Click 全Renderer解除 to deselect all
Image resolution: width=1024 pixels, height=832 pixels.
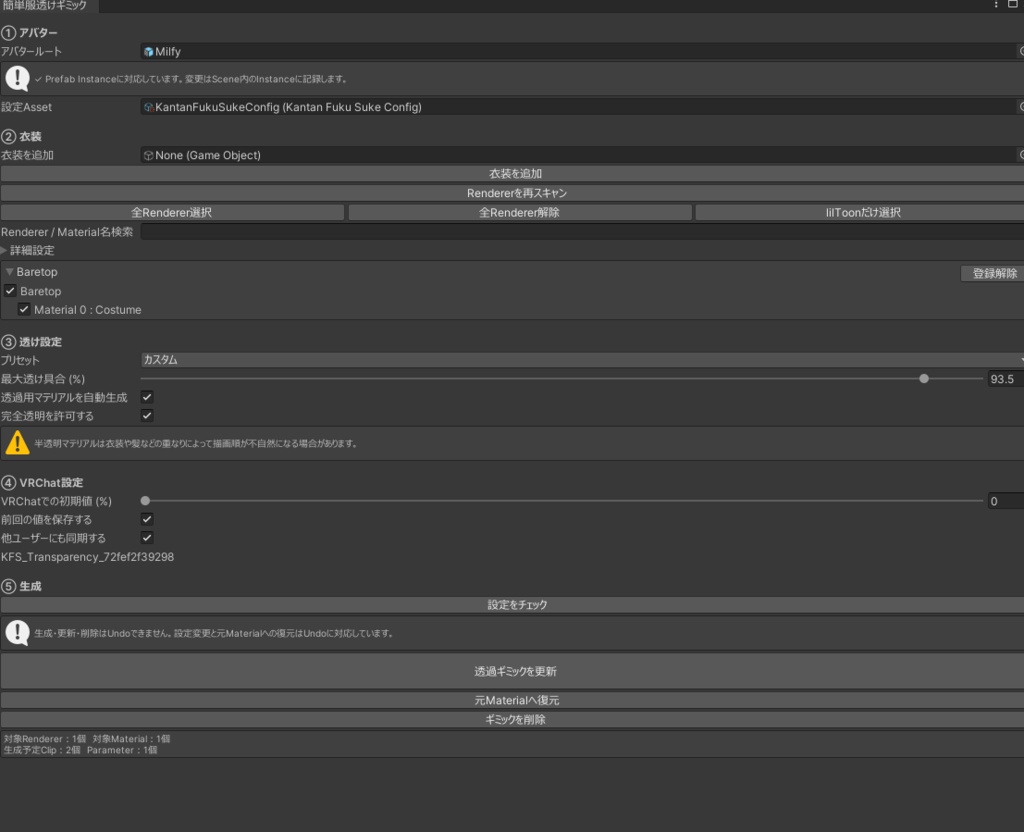[x=520, y=212]
